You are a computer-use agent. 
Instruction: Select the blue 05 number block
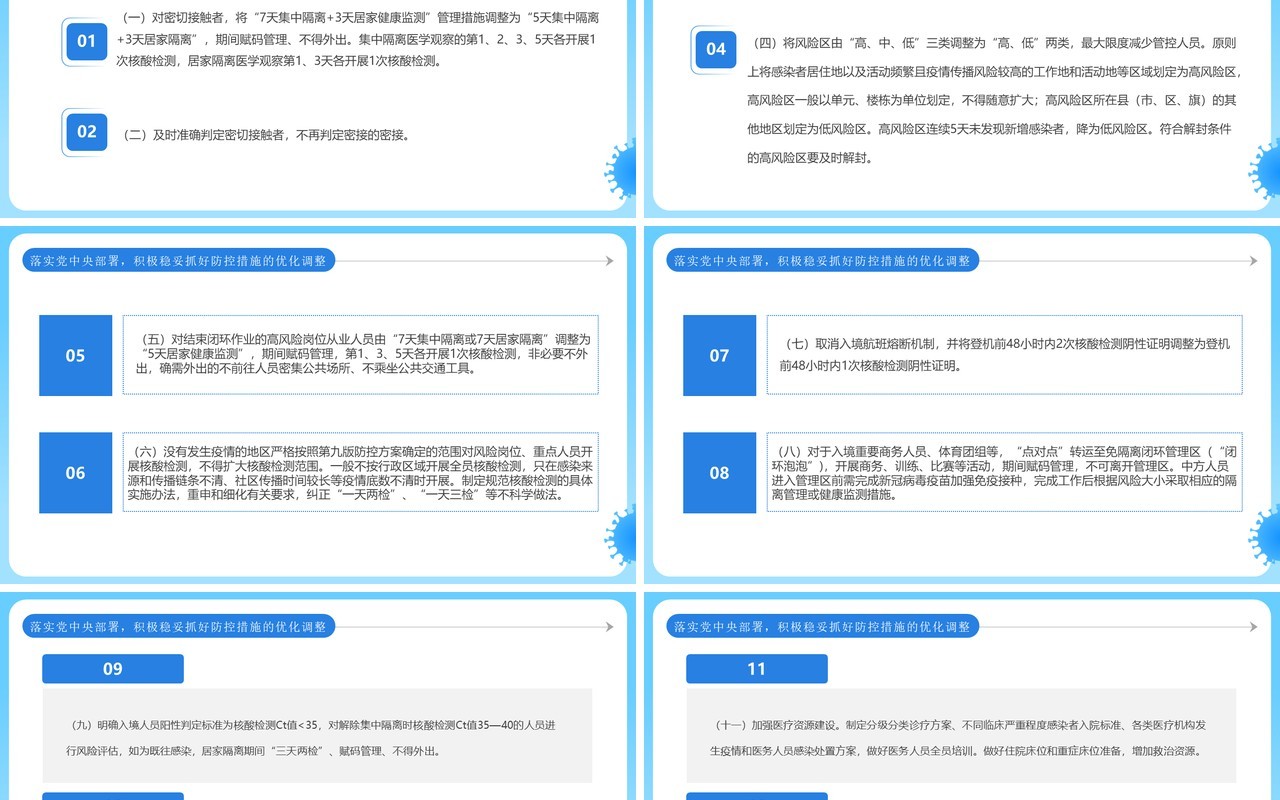coord(76,356)
